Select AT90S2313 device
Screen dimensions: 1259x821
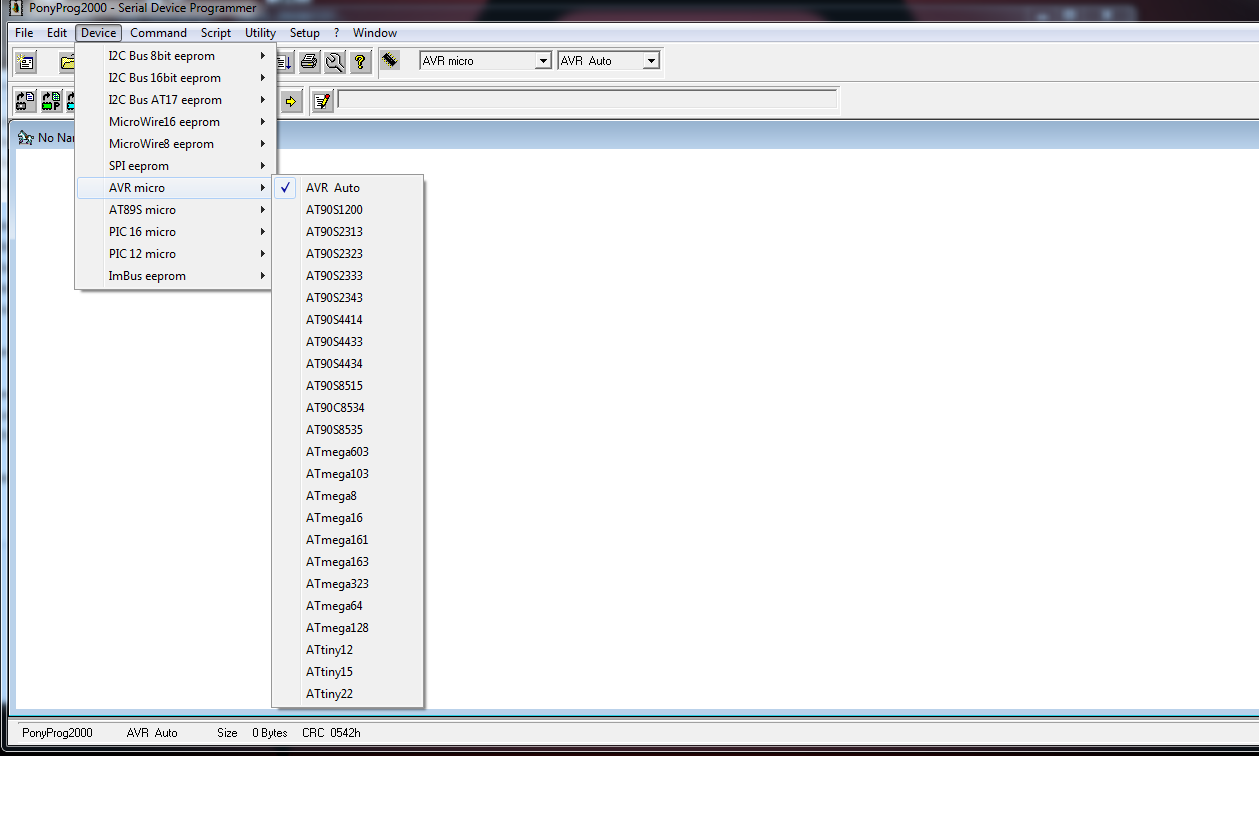[348, 232]
